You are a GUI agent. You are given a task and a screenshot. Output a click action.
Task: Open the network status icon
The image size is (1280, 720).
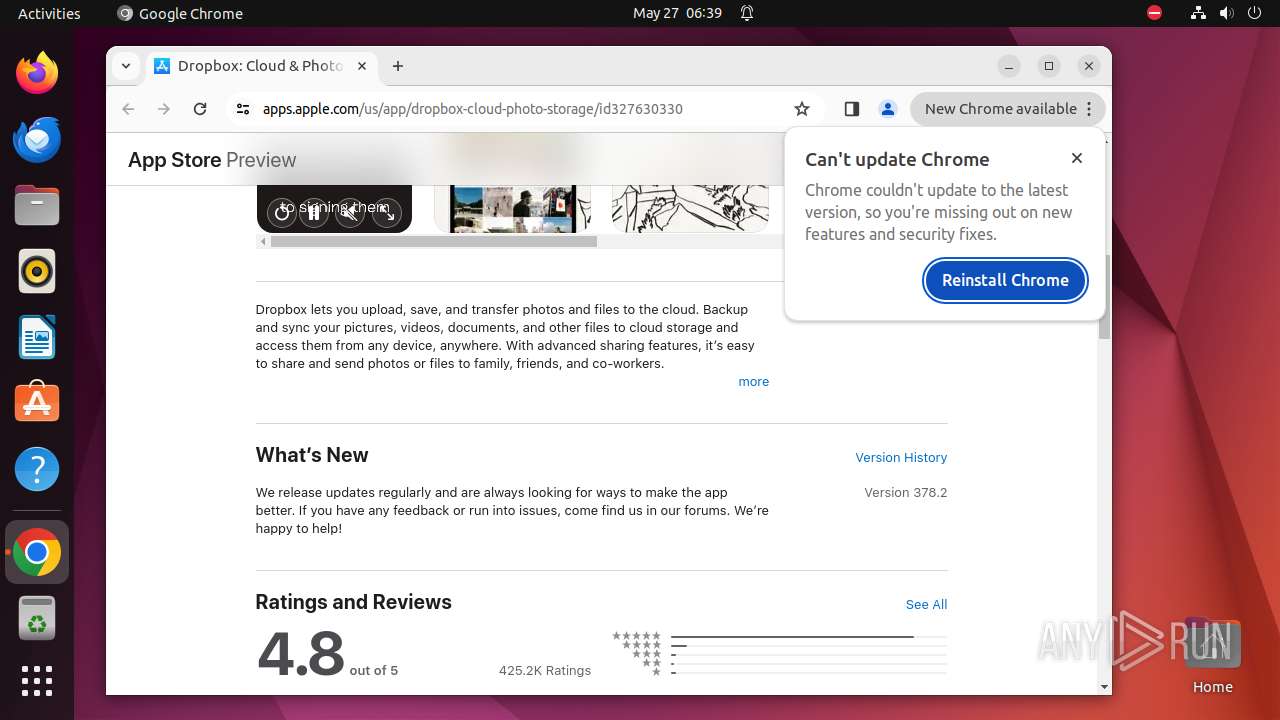pyautogui.click(x=1198, y=13)
